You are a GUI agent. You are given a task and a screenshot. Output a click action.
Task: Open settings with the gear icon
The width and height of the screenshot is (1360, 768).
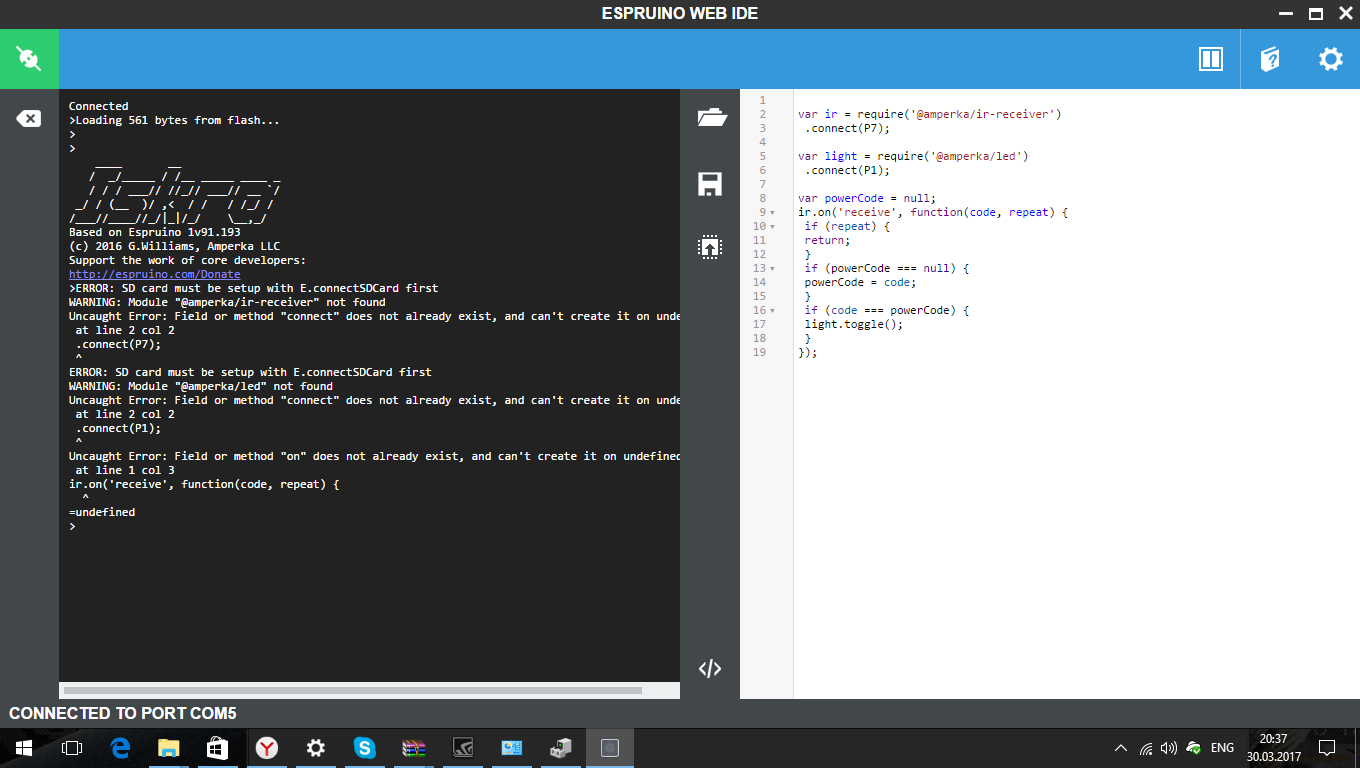[1330, 59]
